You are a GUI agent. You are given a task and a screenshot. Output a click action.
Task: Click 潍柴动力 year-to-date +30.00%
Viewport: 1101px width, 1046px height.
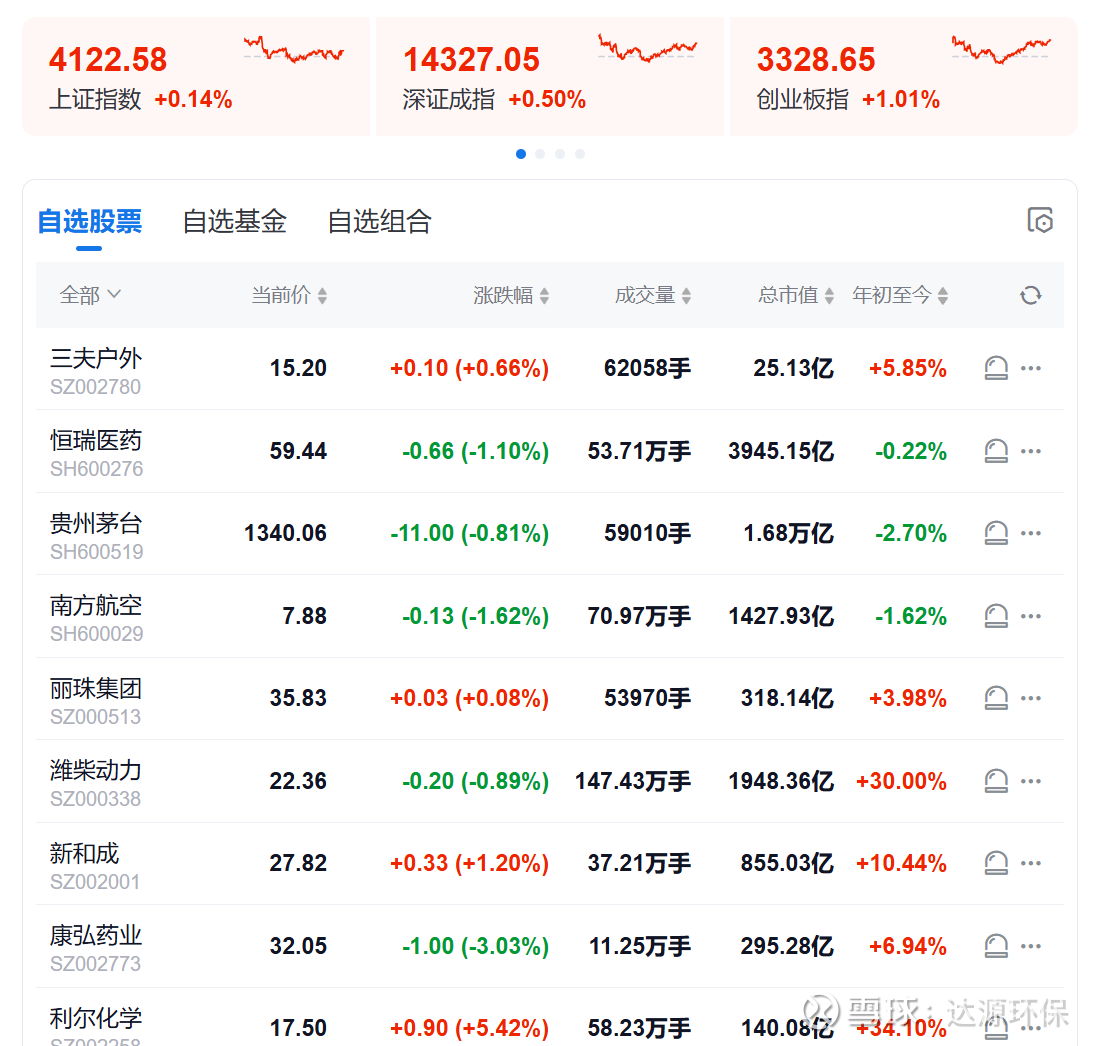tap(902, 781)
